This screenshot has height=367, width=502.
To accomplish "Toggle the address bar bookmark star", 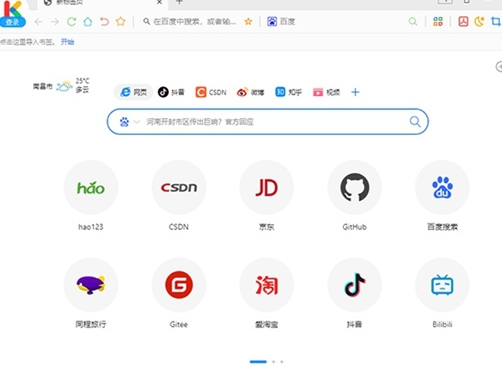I will 248,22.
